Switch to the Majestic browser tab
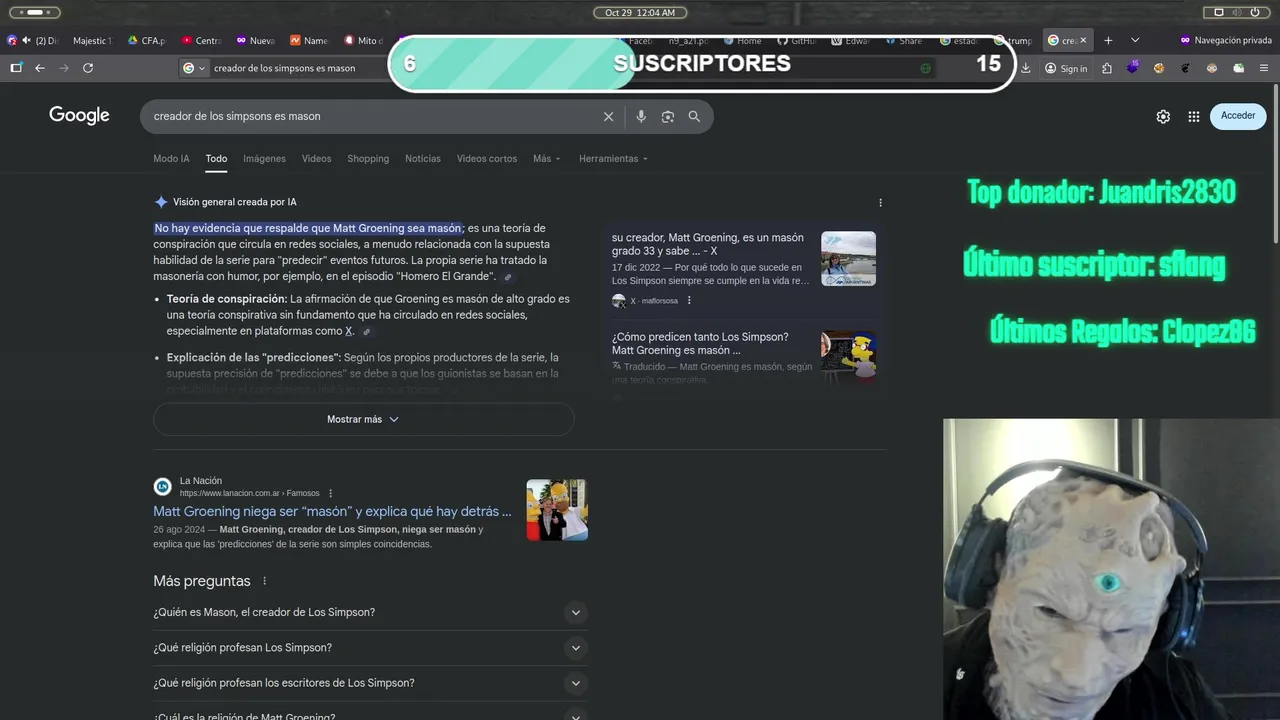 click(x=90, y=40)
